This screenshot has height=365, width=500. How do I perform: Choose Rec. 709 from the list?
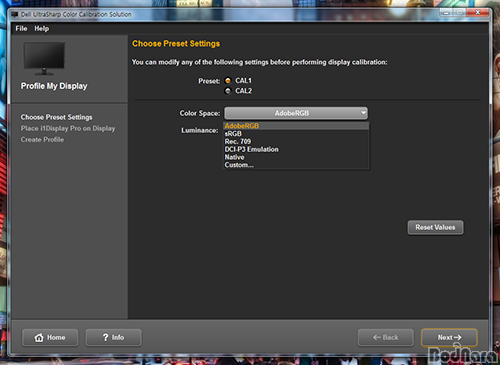(x=296, y=141)
